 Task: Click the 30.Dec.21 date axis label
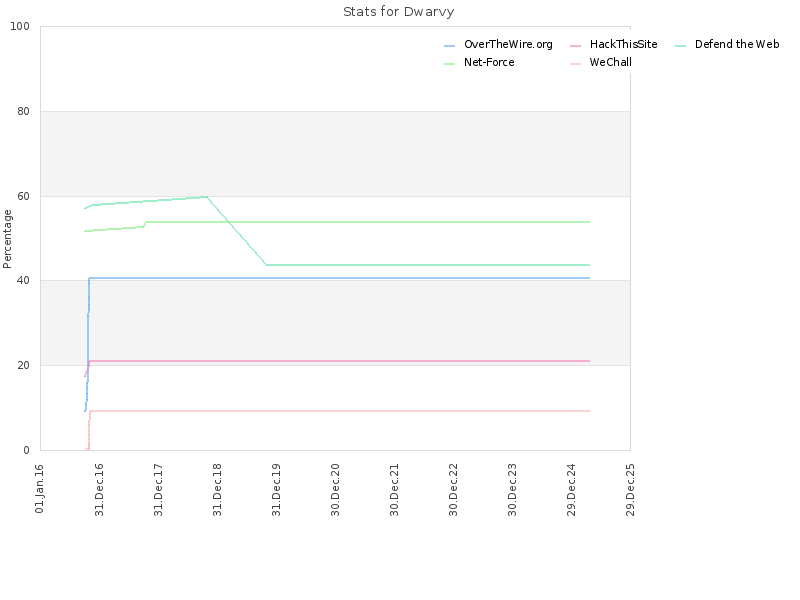(394, 490)
